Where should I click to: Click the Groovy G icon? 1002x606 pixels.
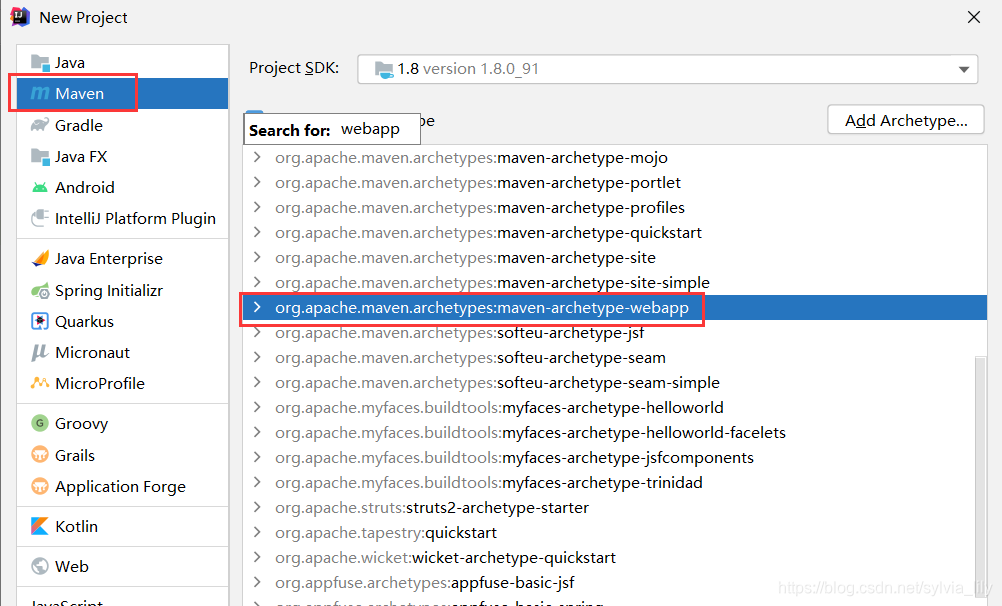tap(40, 423)
